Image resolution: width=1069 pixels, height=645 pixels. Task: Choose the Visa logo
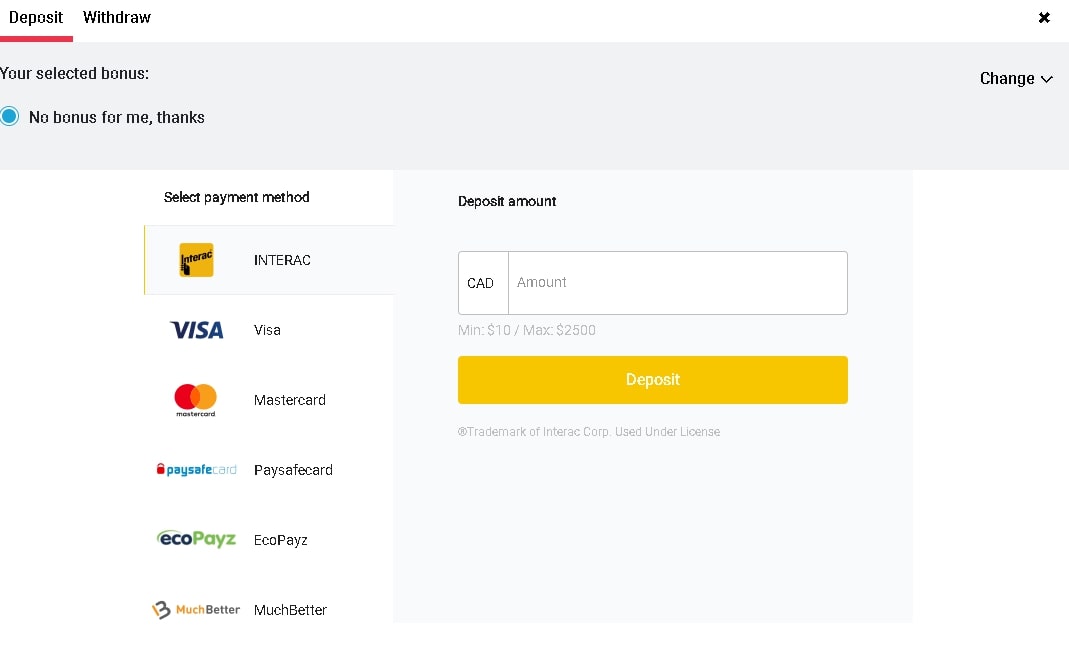[197, 330]
